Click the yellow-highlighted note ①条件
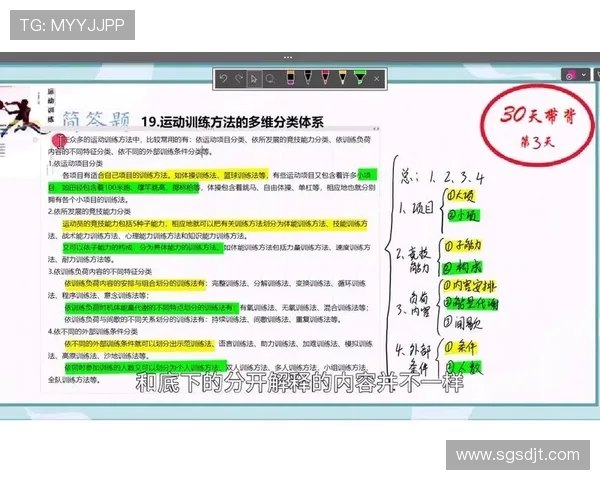 [461, 348]
